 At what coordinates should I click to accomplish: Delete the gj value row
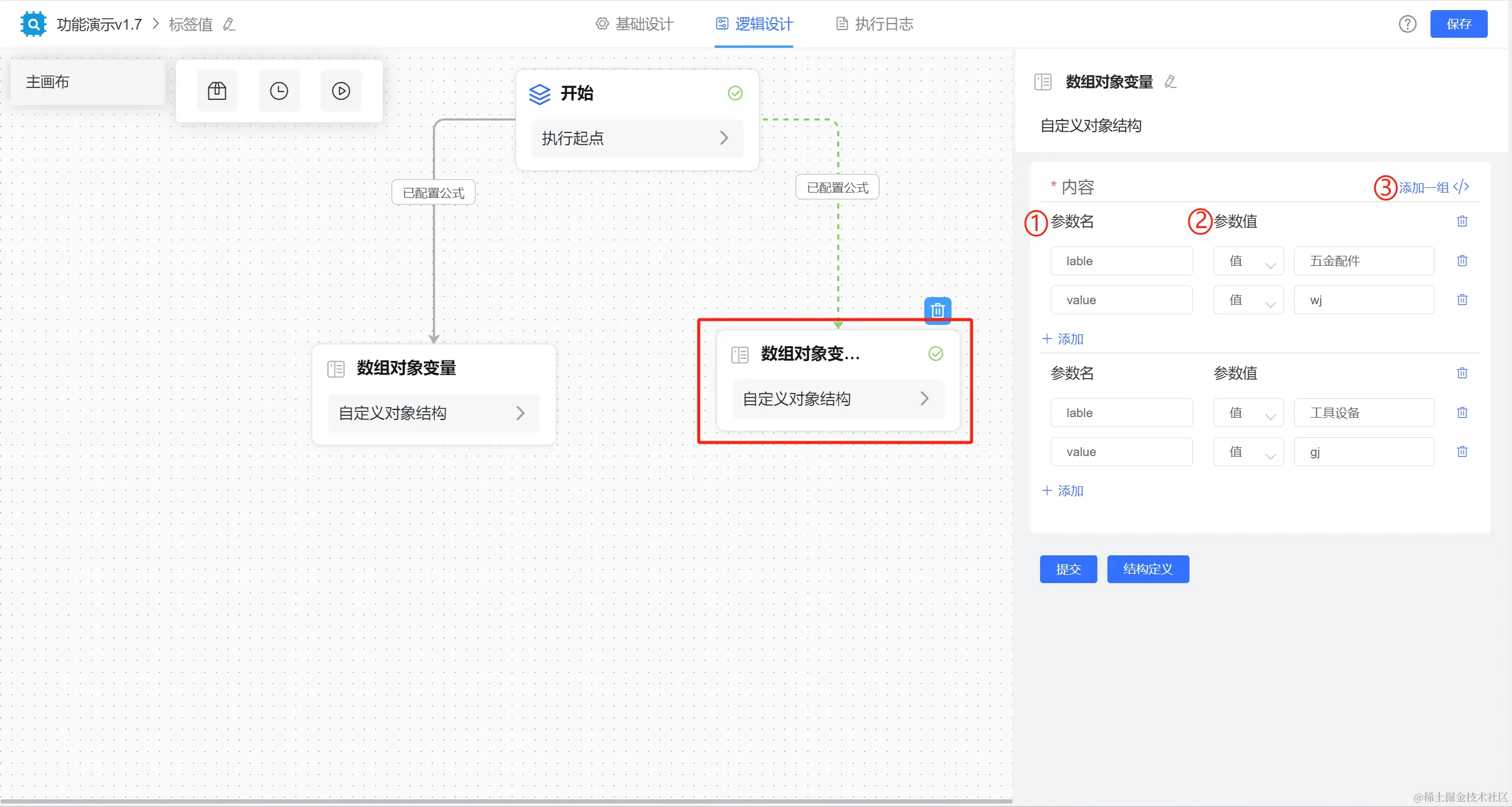click(1462, 451)
